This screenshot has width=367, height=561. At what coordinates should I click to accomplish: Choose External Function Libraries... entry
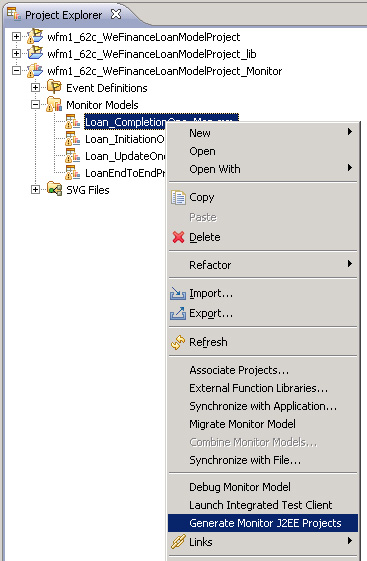point(263,388)
